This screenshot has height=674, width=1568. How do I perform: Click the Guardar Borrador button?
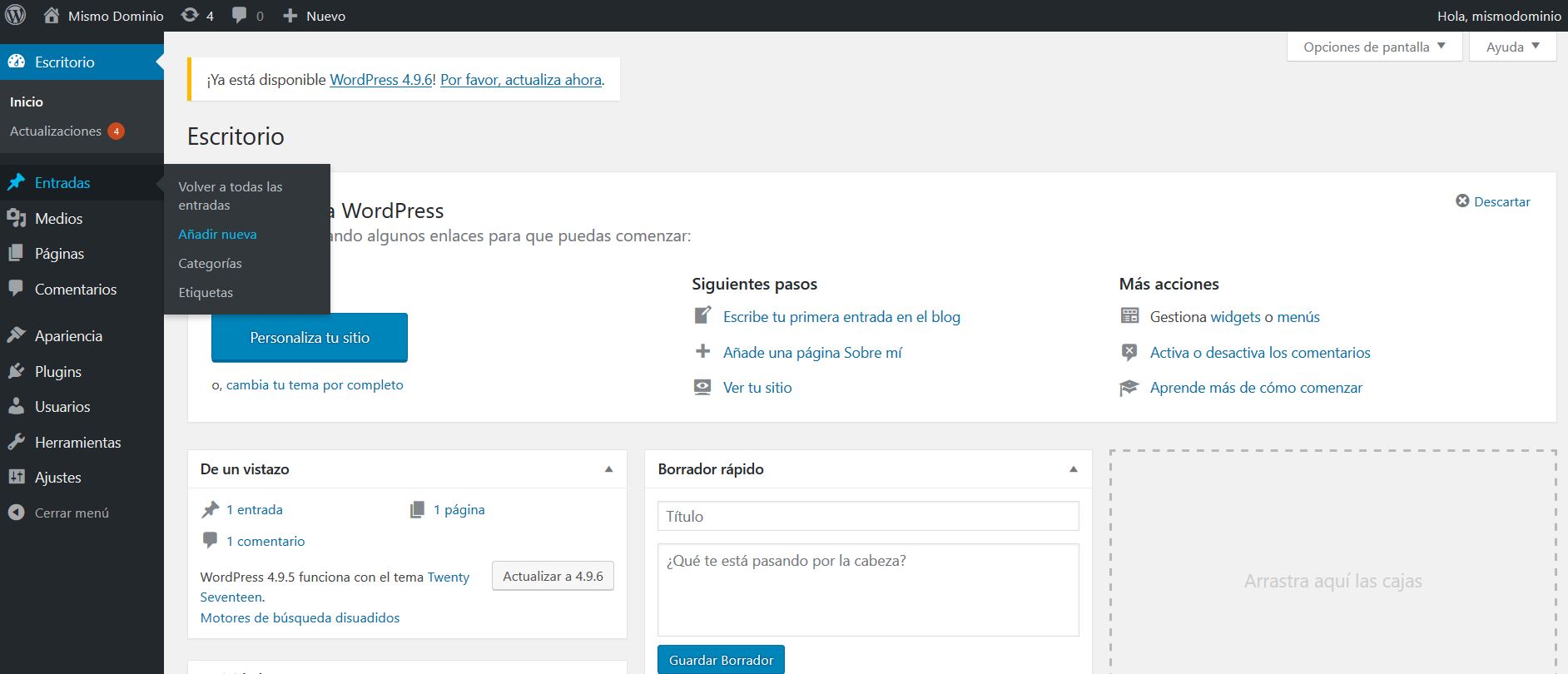click(x=721, y=660)
